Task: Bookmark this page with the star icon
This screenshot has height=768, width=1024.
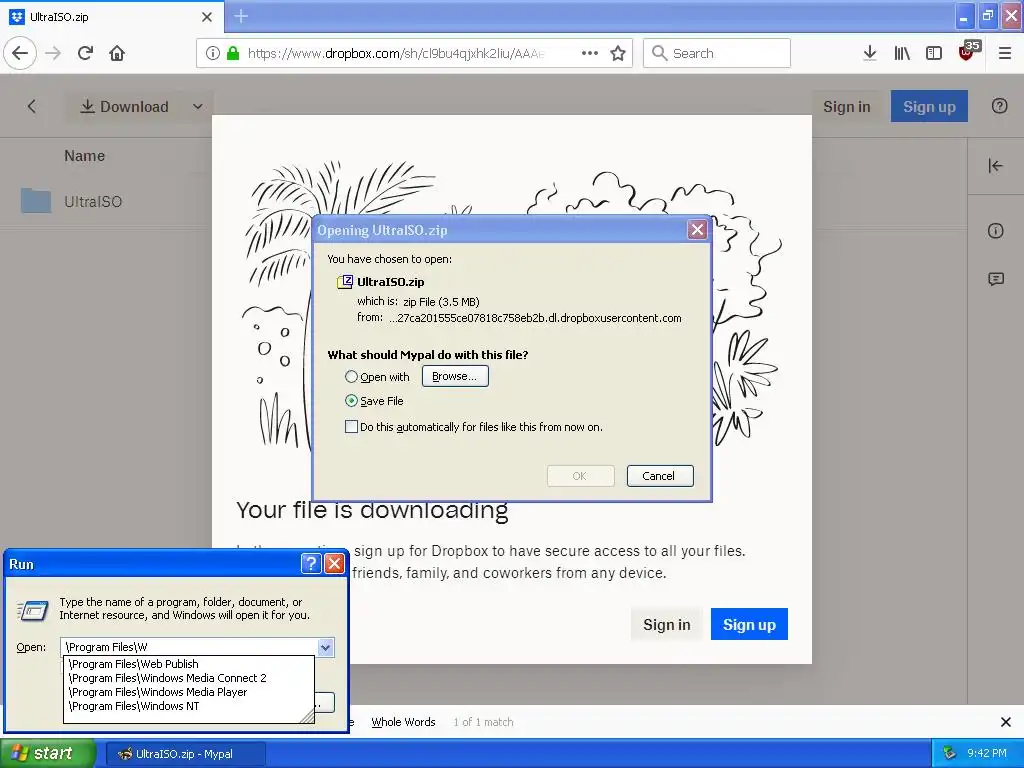Action: pyautogui.click(x=618, y=53)
